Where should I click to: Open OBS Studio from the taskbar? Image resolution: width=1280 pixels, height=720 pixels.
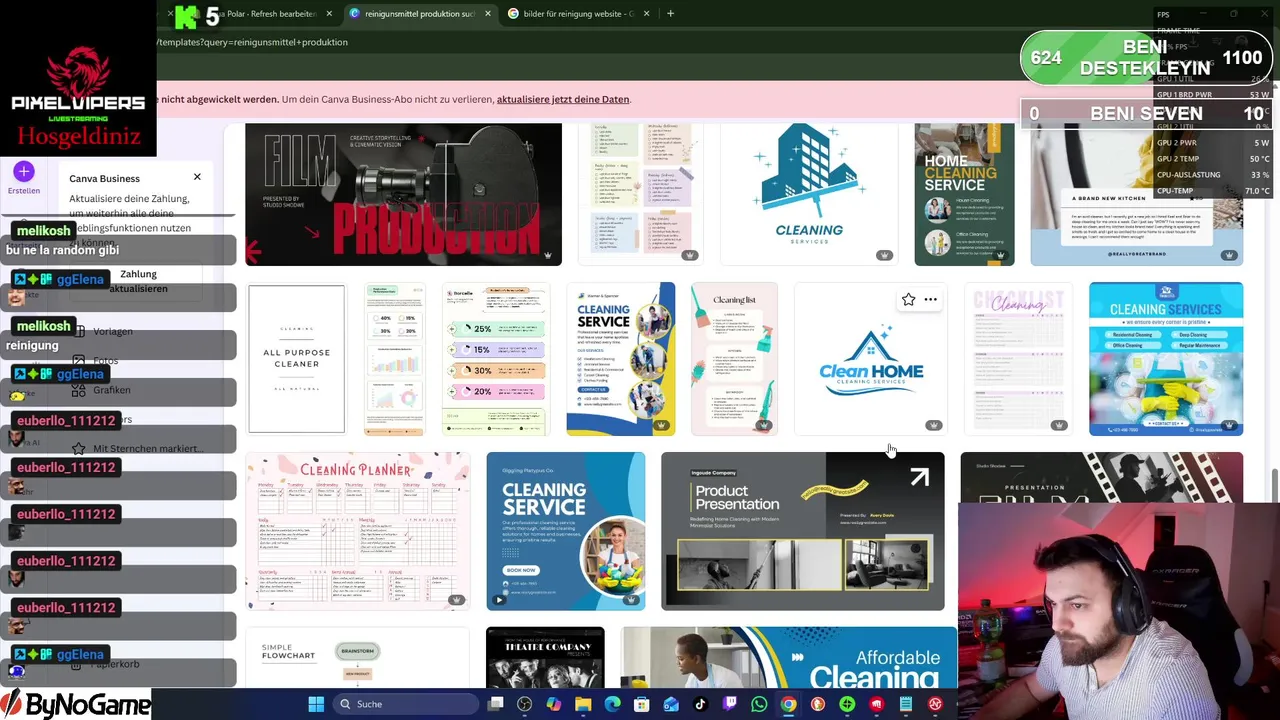[524, 704]
